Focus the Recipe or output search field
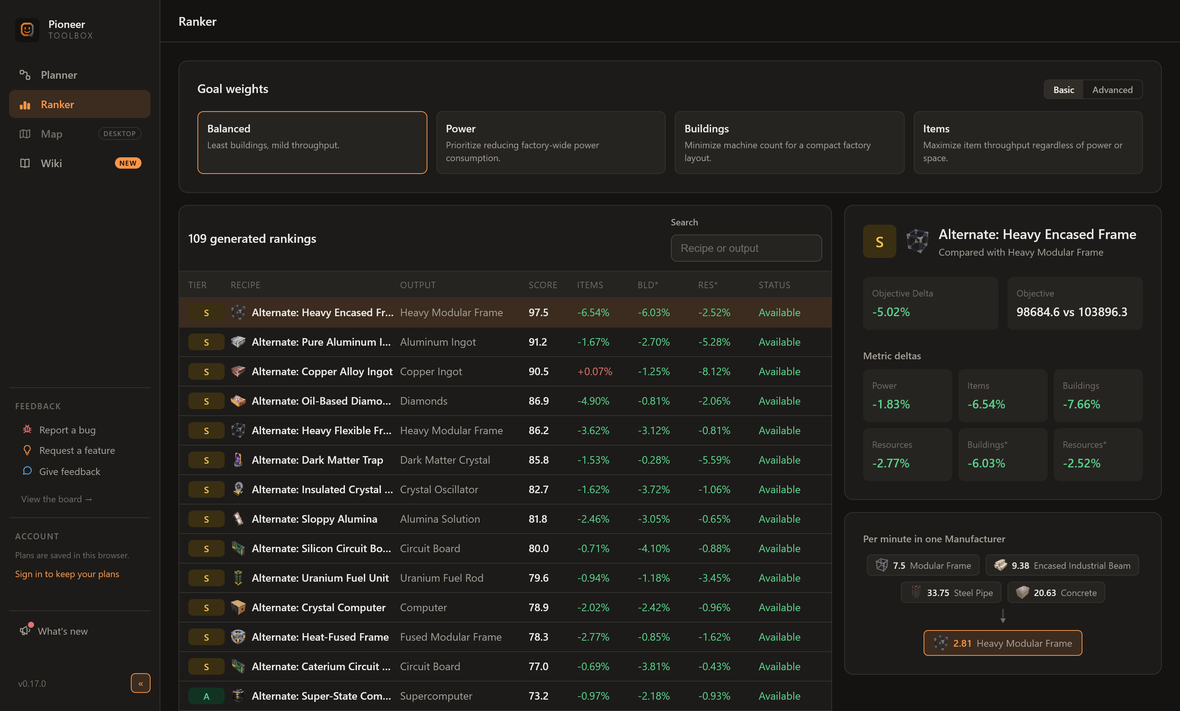The height and width of the screenshot is (711, 1180). coord(746,248)
